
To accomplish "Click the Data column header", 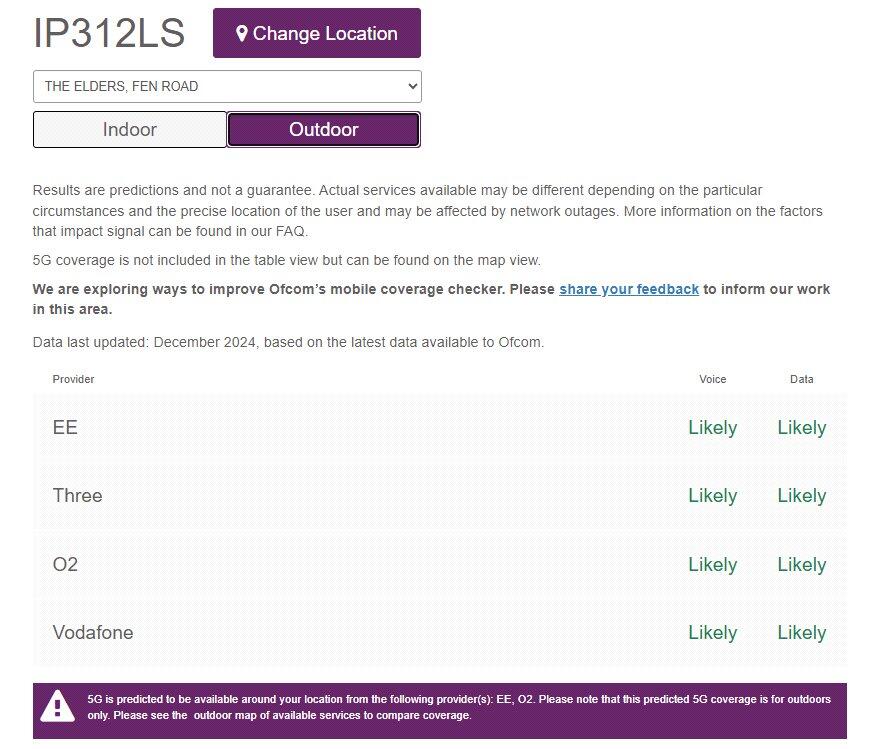I will pyautogui.click(x=801, y=379).
